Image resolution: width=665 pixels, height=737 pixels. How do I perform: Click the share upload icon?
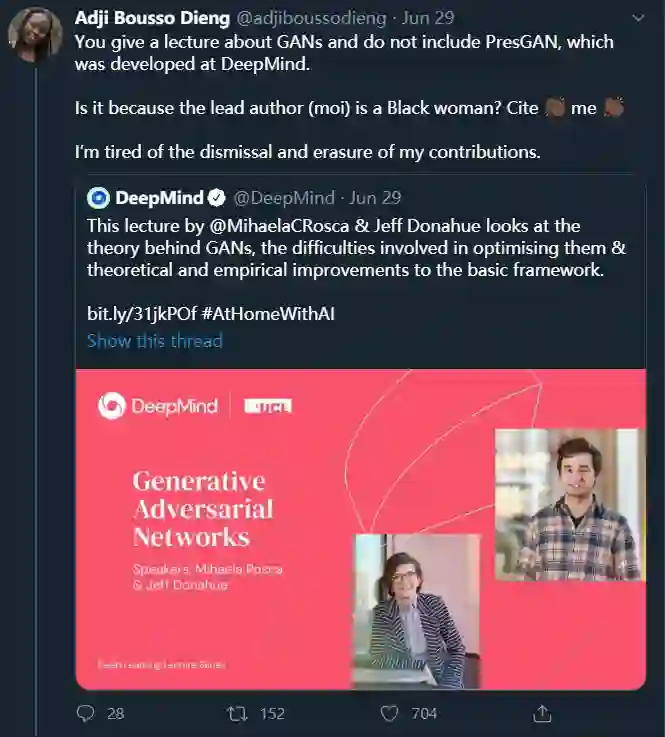543,713
